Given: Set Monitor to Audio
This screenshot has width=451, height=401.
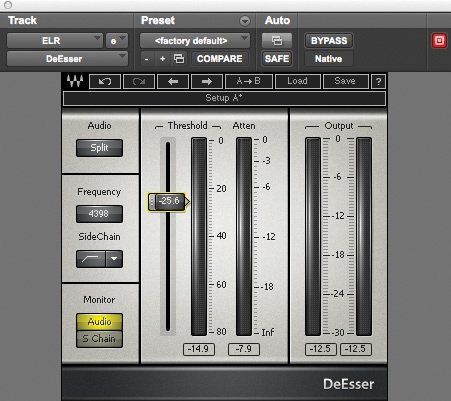Looking at the screenshot, I should click(x=99, y=322).
